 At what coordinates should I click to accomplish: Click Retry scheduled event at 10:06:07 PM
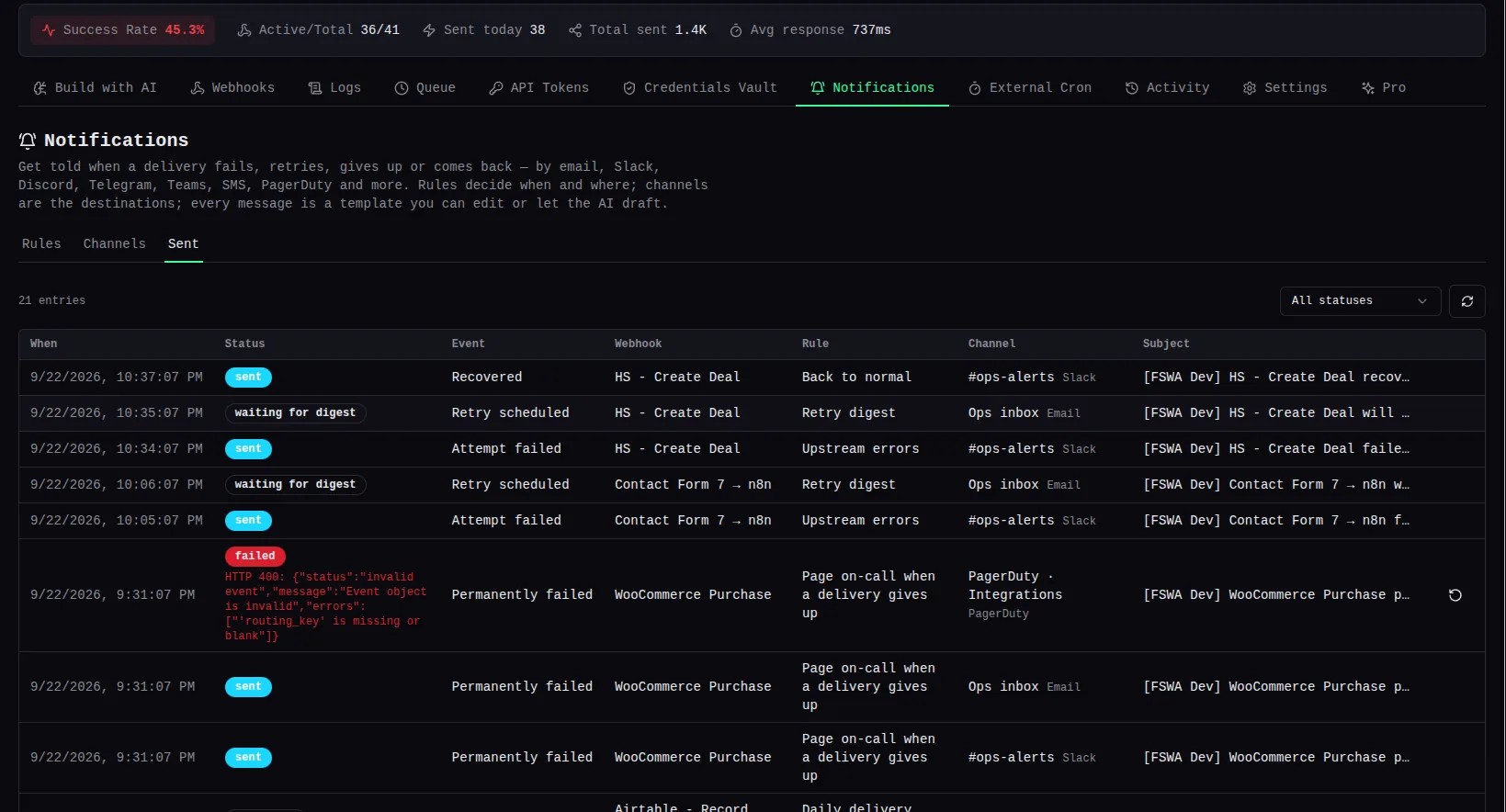pos(510,485)
